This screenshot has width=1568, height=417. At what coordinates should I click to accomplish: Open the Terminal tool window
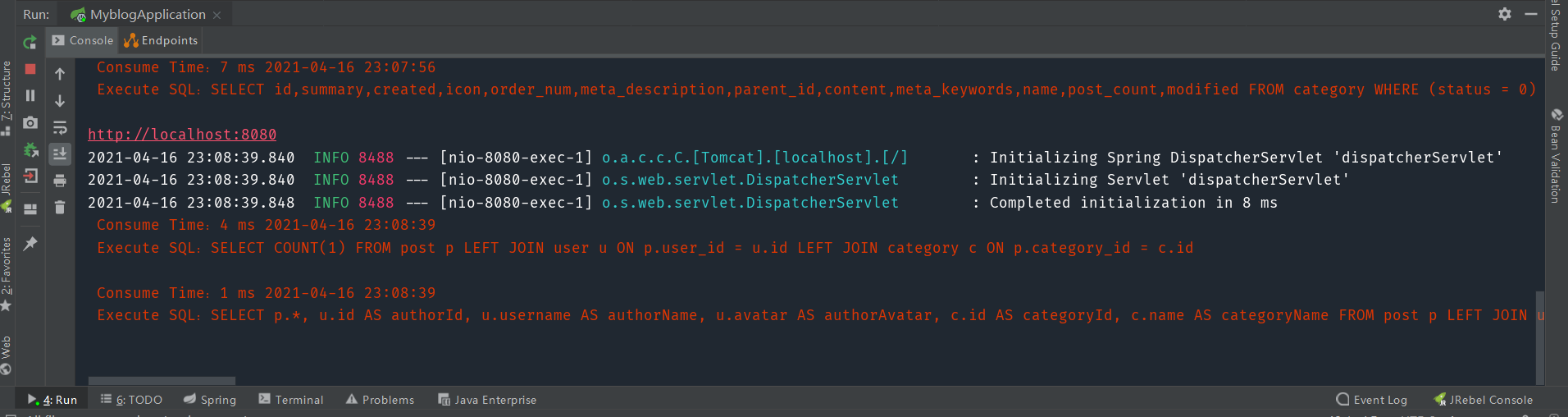291,400
